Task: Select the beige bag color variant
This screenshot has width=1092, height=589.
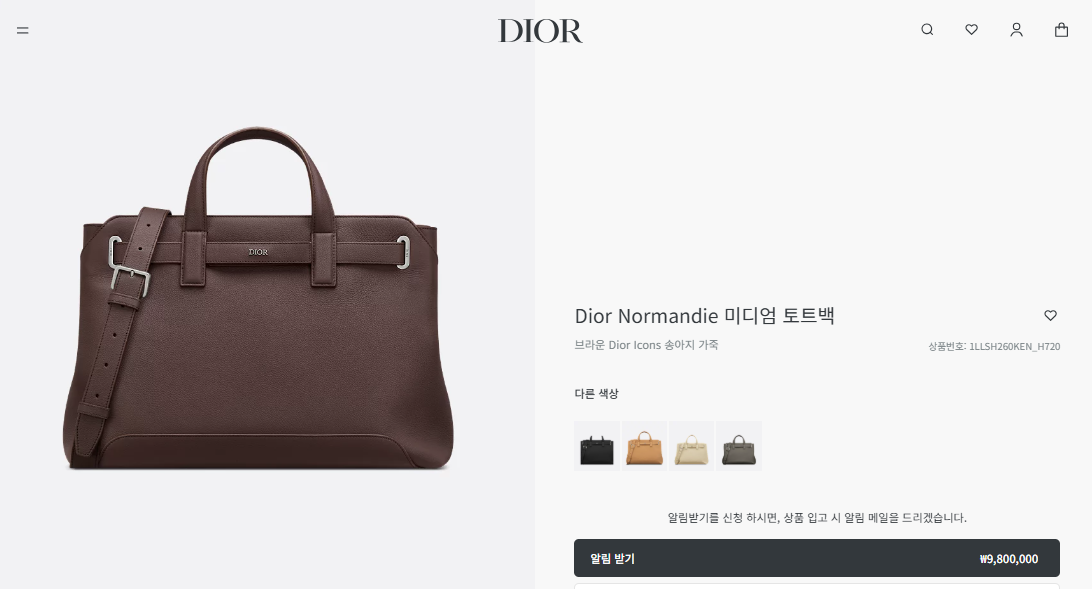Action: 692,446
